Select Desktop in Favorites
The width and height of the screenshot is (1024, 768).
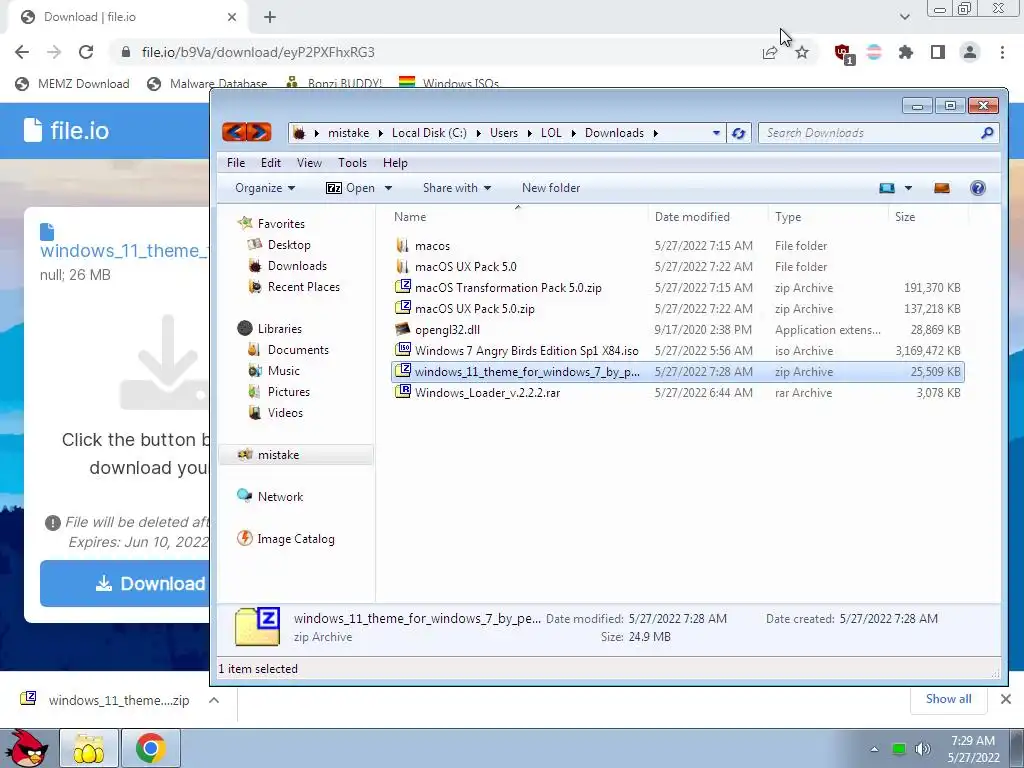click(279, 245)
